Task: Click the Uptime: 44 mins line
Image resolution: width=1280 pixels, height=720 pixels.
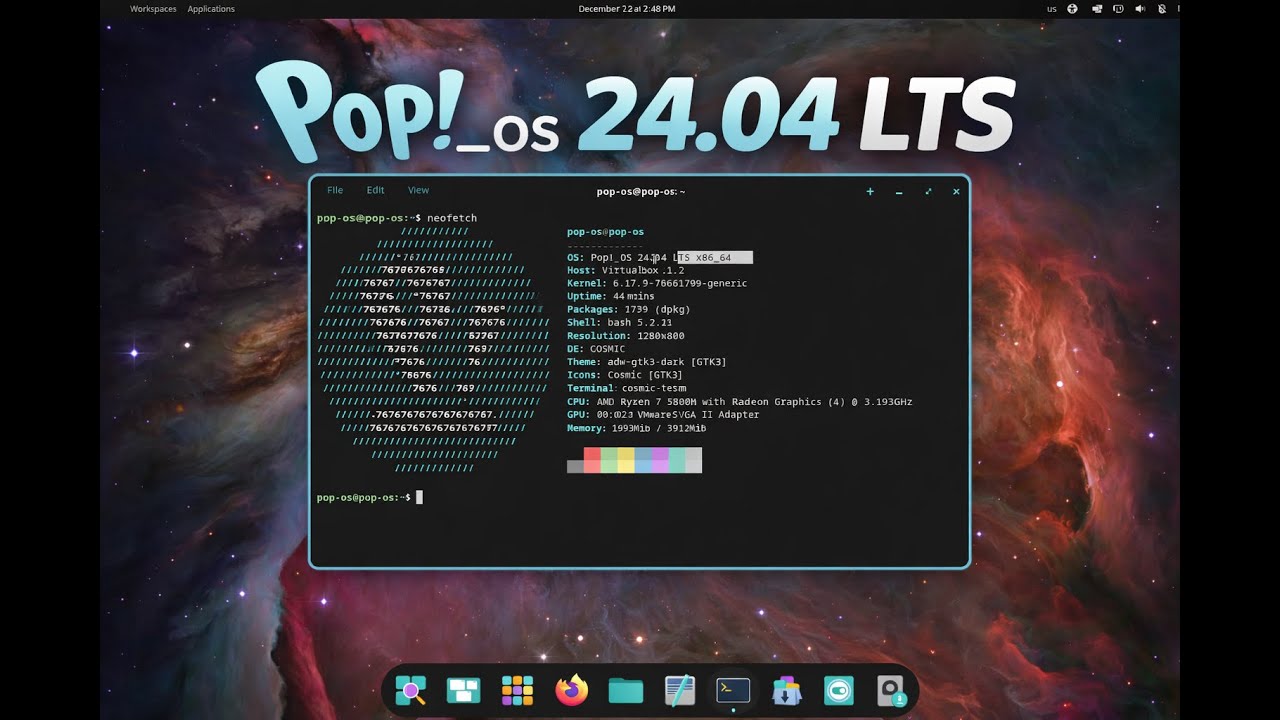Action: [611, 297]
